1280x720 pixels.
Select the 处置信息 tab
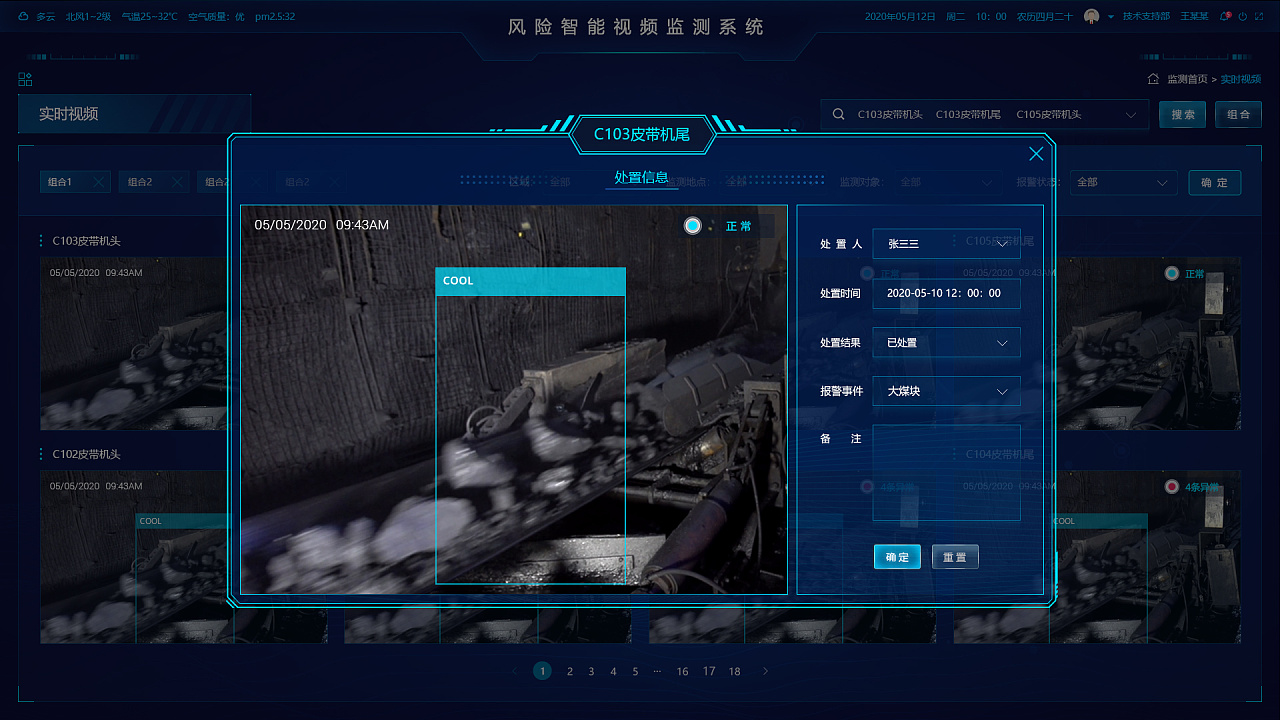click(x=641, y=177)
